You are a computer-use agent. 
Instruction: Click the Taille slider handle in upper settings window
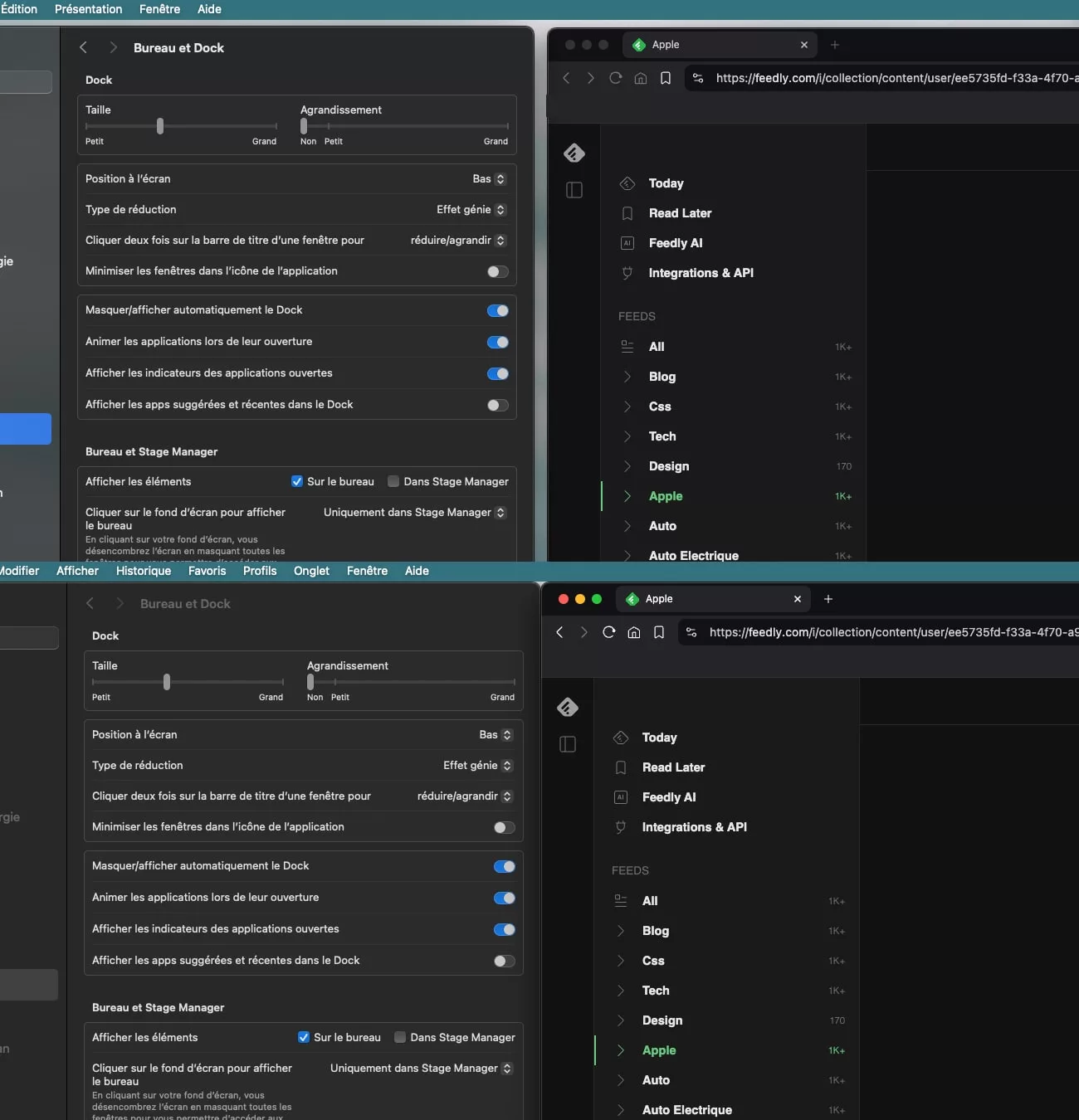point(160,126)
